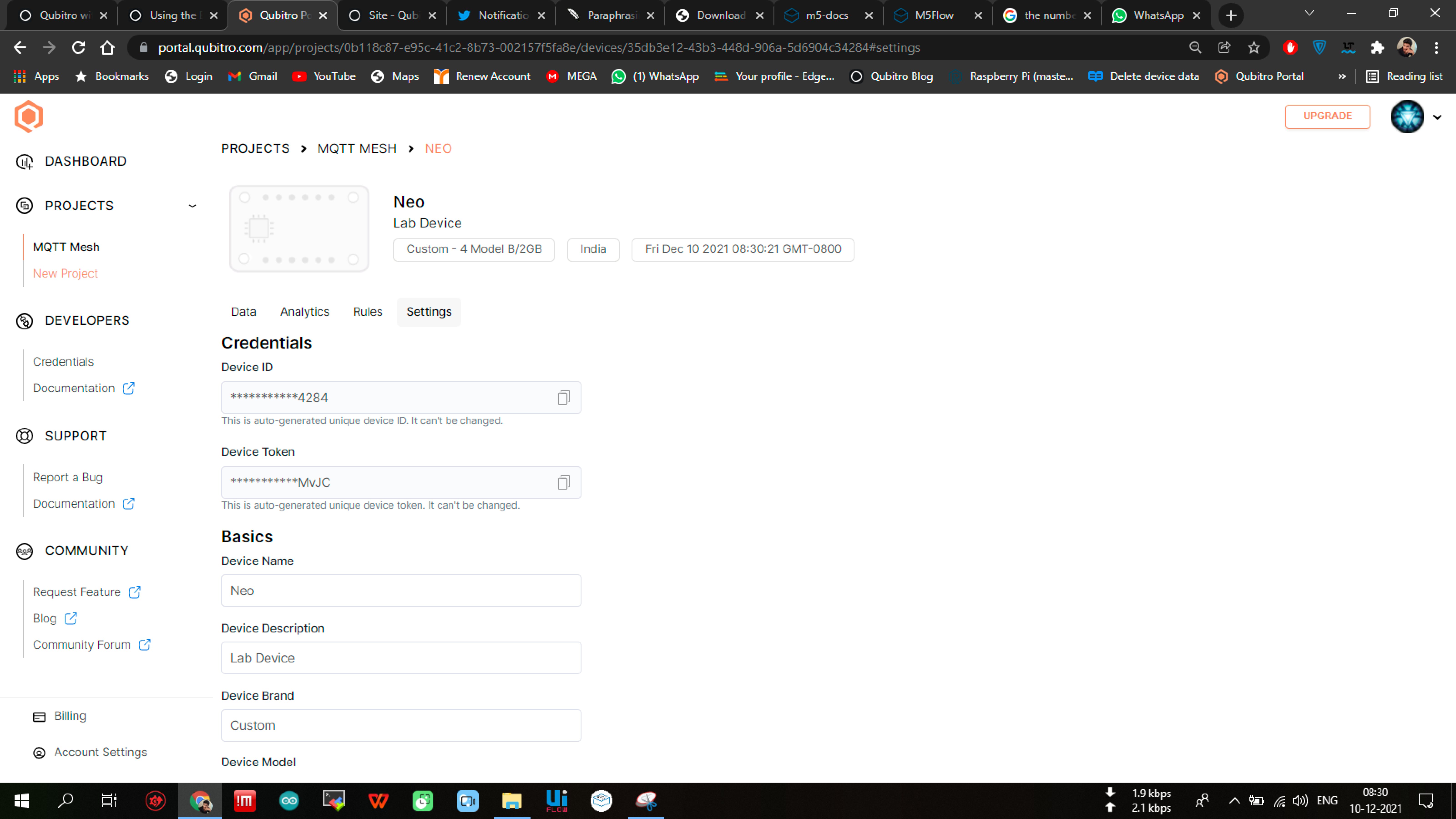Go to MQTT MESH breadcrumb
Image resolution: width=1456 pixels, height=819 pixels.
click(357, 149)
